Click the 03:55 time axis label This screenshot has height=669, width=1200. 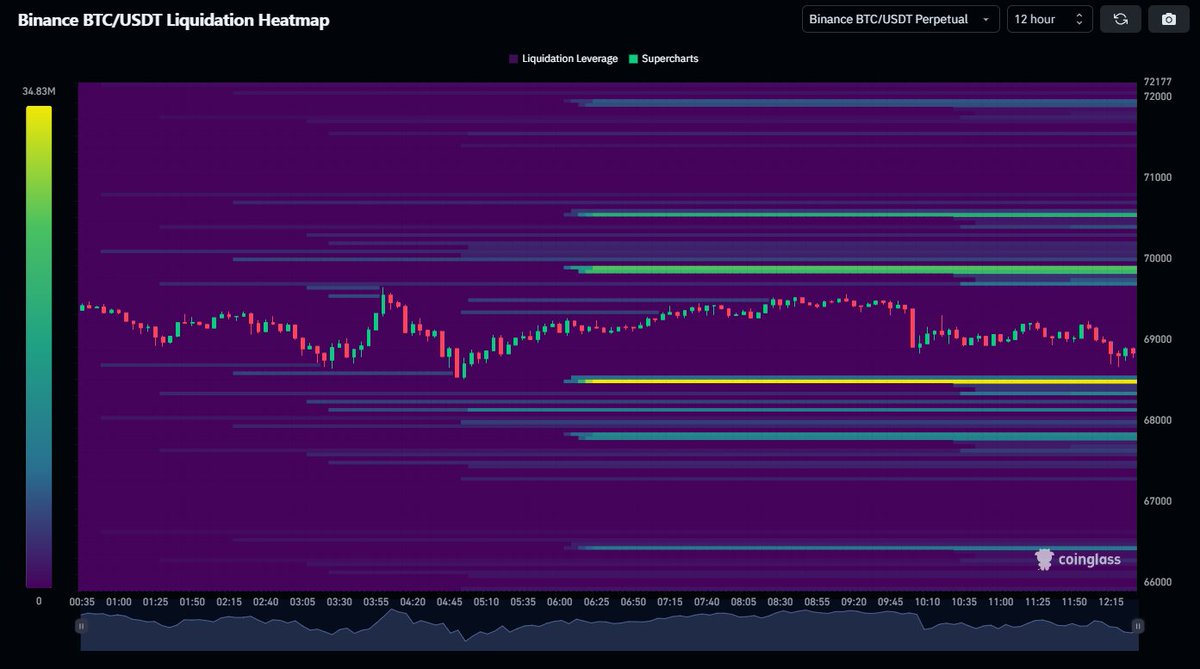click(376, 603)
